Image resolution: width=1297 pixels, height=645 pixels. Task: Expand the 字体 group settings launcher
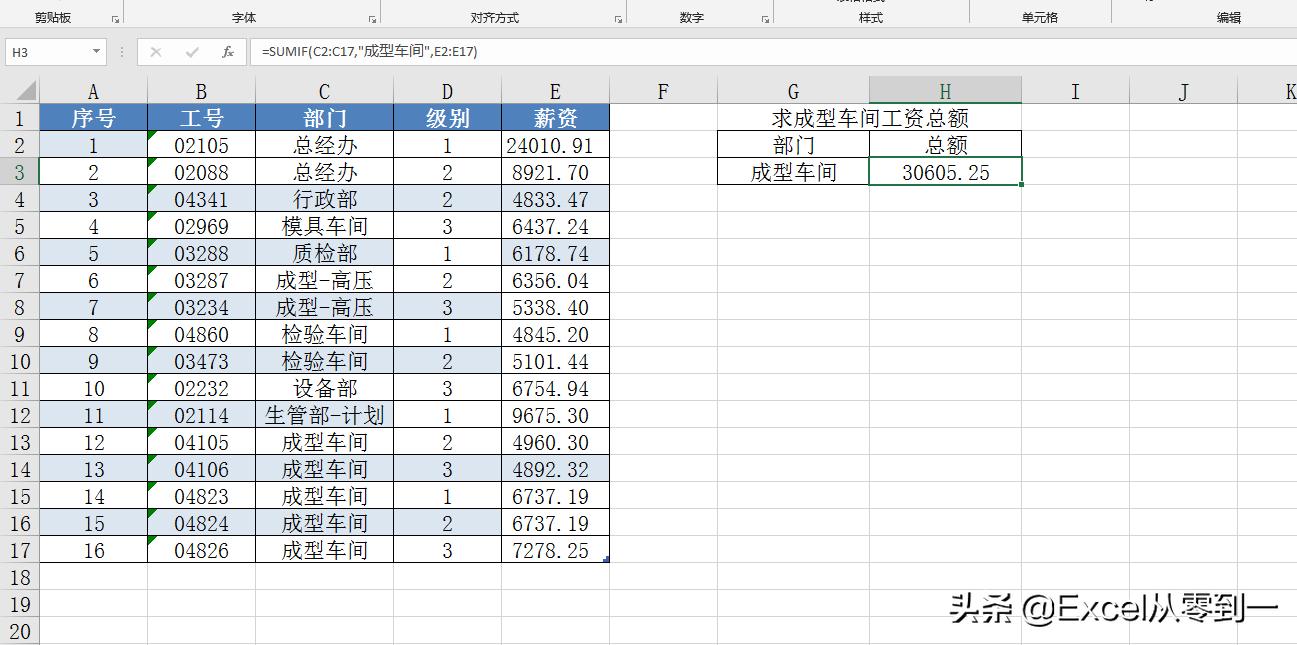[x=371, y=17]
